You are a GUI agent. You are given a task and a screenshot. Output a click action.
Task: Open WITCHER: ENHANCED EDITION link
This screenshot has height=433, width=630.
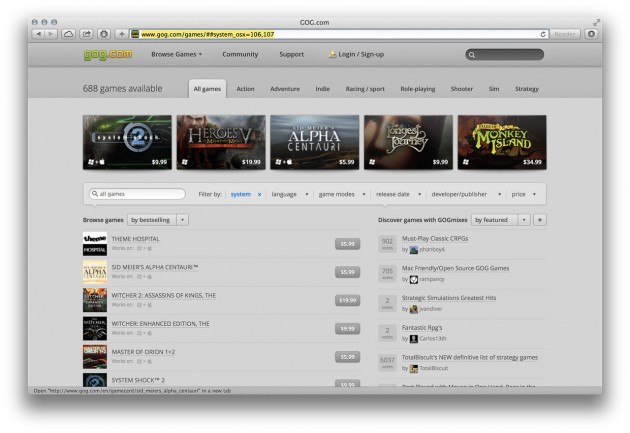coord(160,324)
